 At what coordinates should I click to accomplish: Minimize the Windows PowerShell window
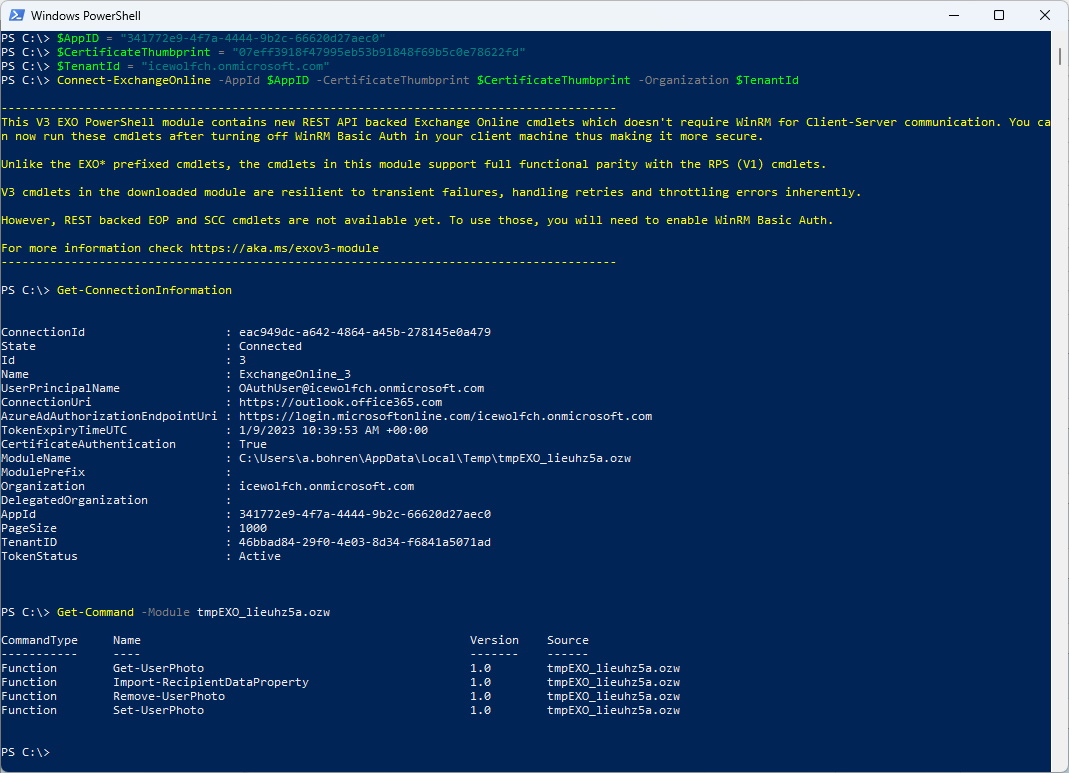point(954,15)
